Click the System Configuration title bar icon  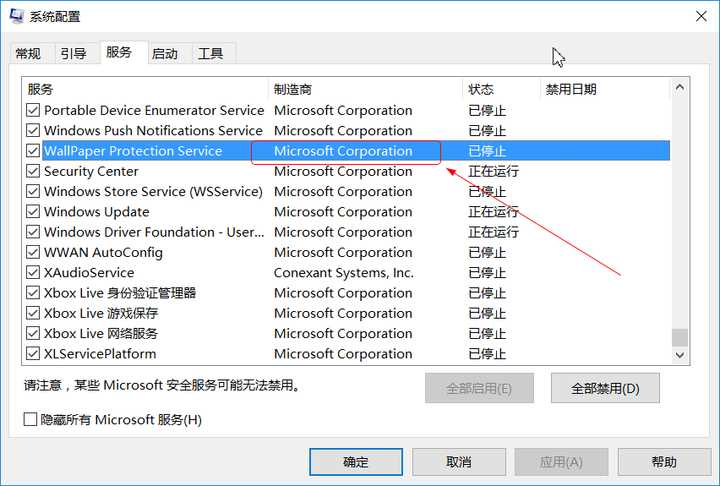coord(17,16)
